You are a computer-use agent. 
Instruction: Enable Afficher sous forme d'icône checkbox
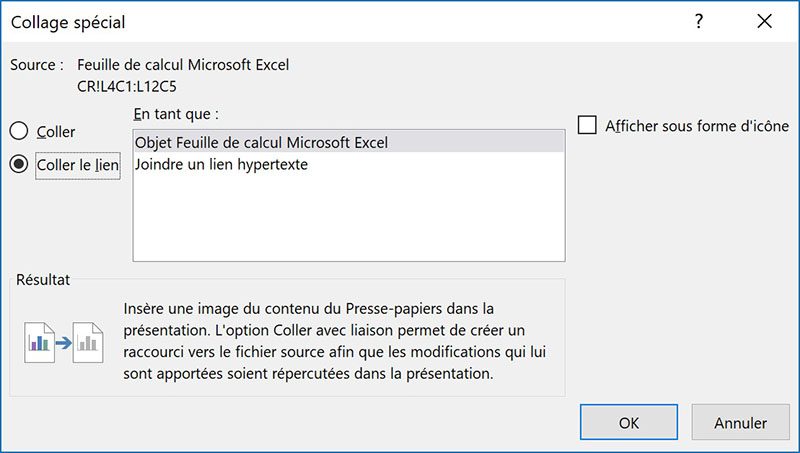587,126
